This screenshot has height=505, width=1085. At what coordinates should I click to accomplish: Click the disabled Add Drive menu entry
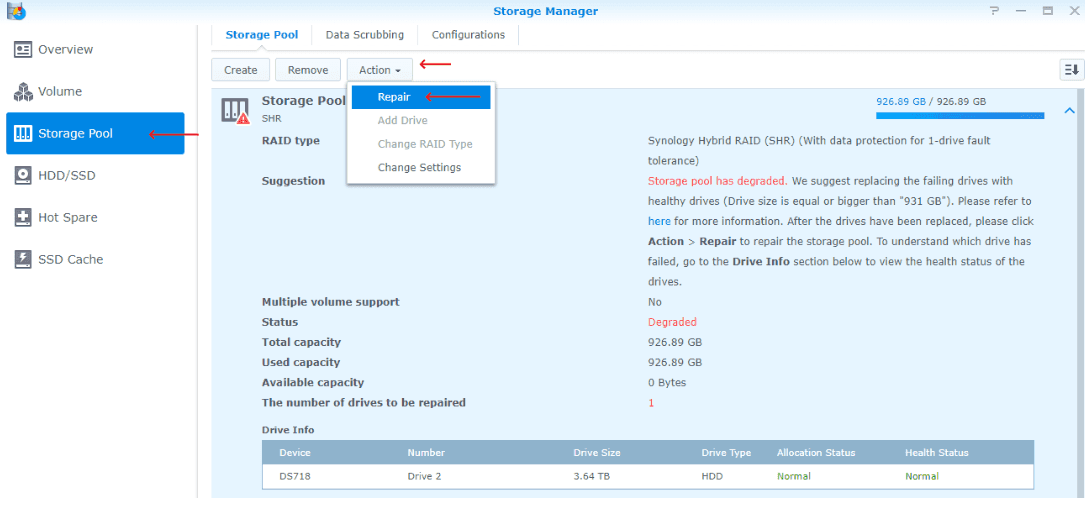(403, 120)
